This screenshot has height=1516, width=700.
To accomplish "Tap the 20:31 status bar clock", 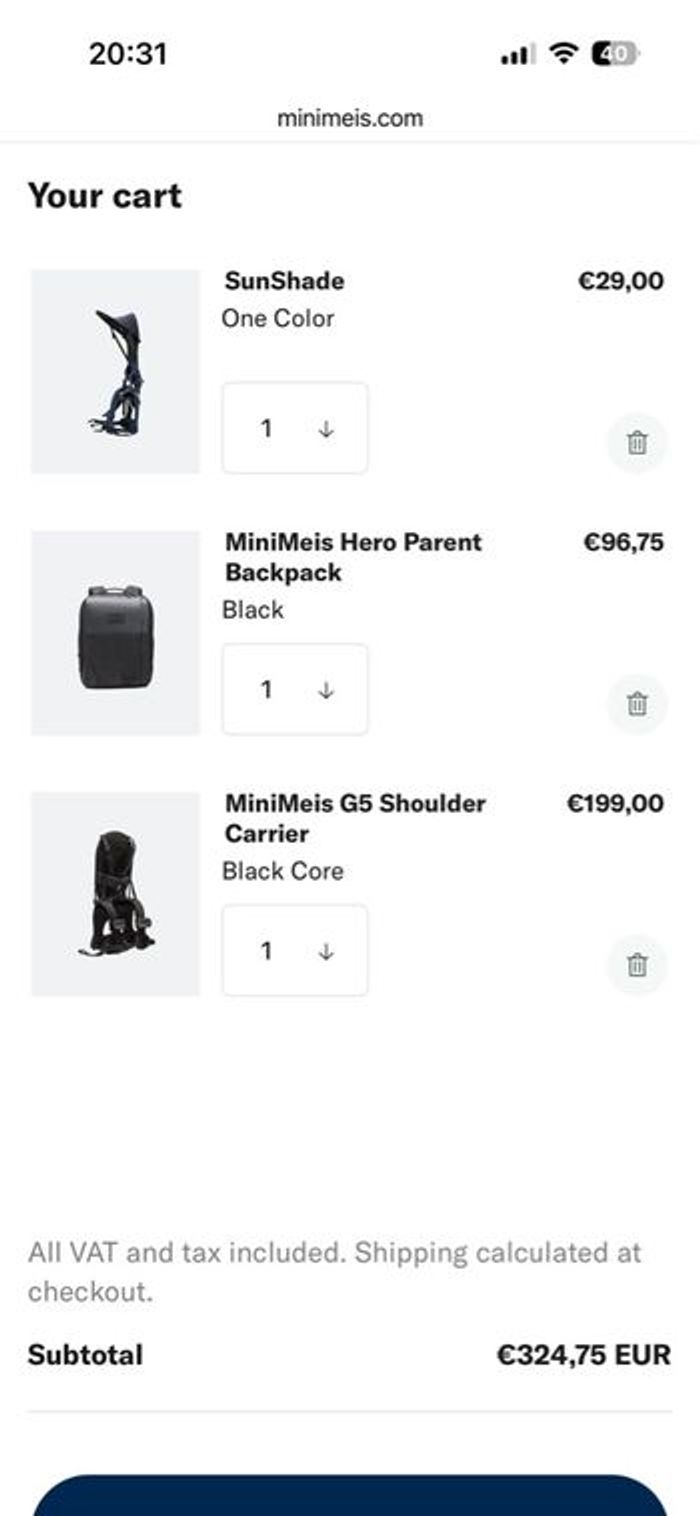I will (x=128, y=53).
